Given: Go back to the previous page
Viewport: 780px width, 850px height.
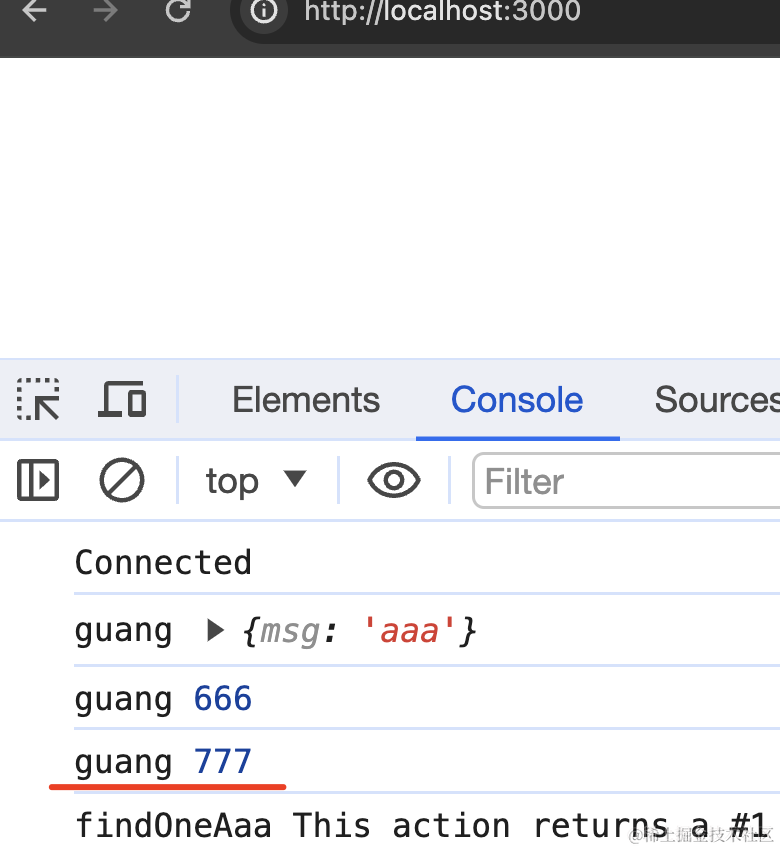Looking at the screenshot, I should [35, 12].
